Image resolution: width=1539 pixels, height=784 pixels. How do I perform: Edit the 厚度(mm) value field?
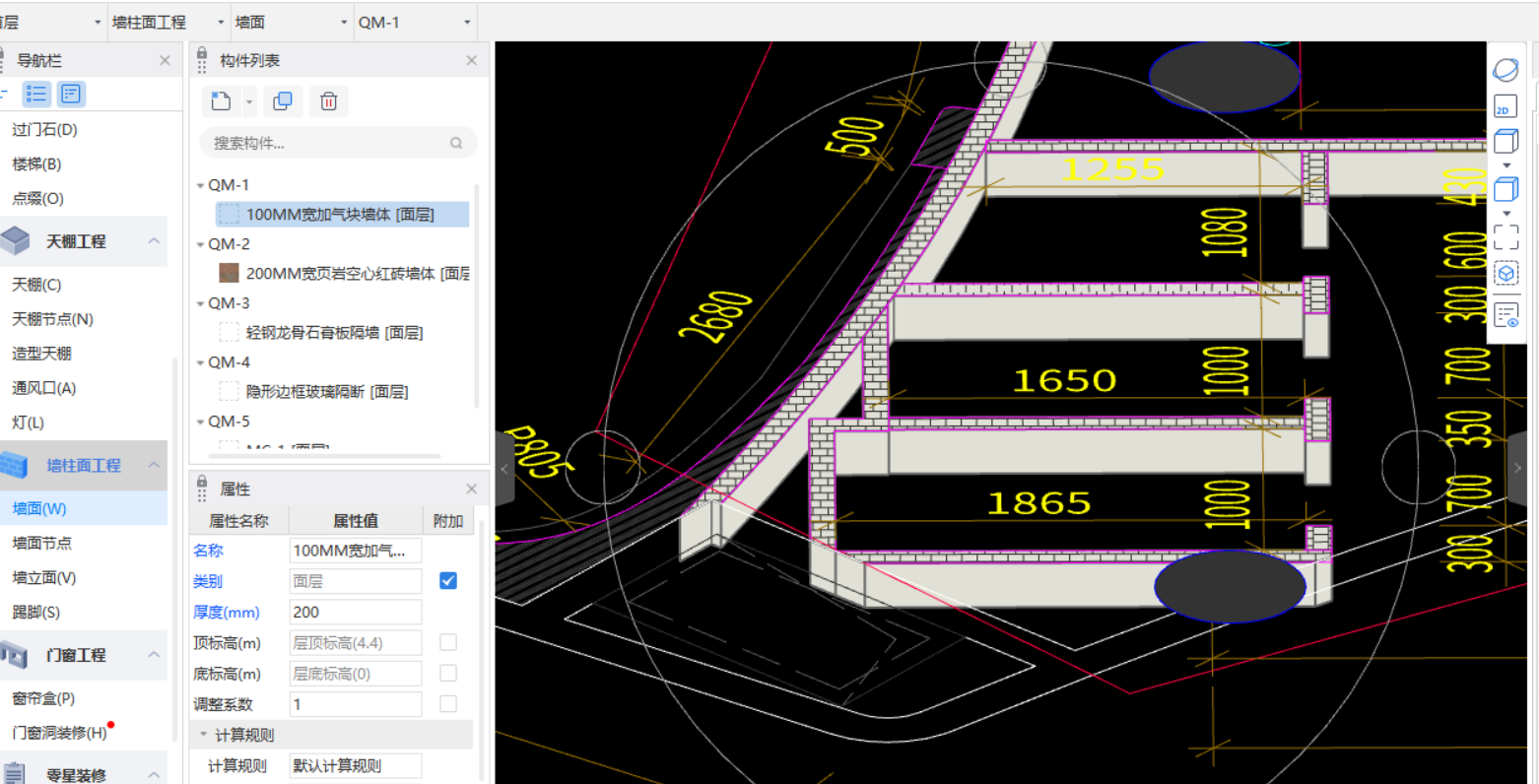click(x=356, y=612)
